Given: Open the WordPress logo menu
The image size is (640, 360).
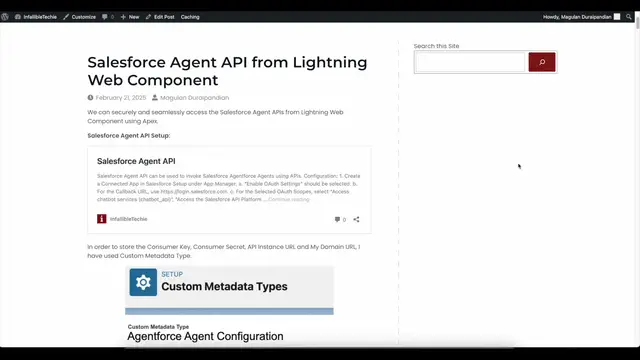Looking at the screenshot, I should pyautogui.click(x=5, y=17).
